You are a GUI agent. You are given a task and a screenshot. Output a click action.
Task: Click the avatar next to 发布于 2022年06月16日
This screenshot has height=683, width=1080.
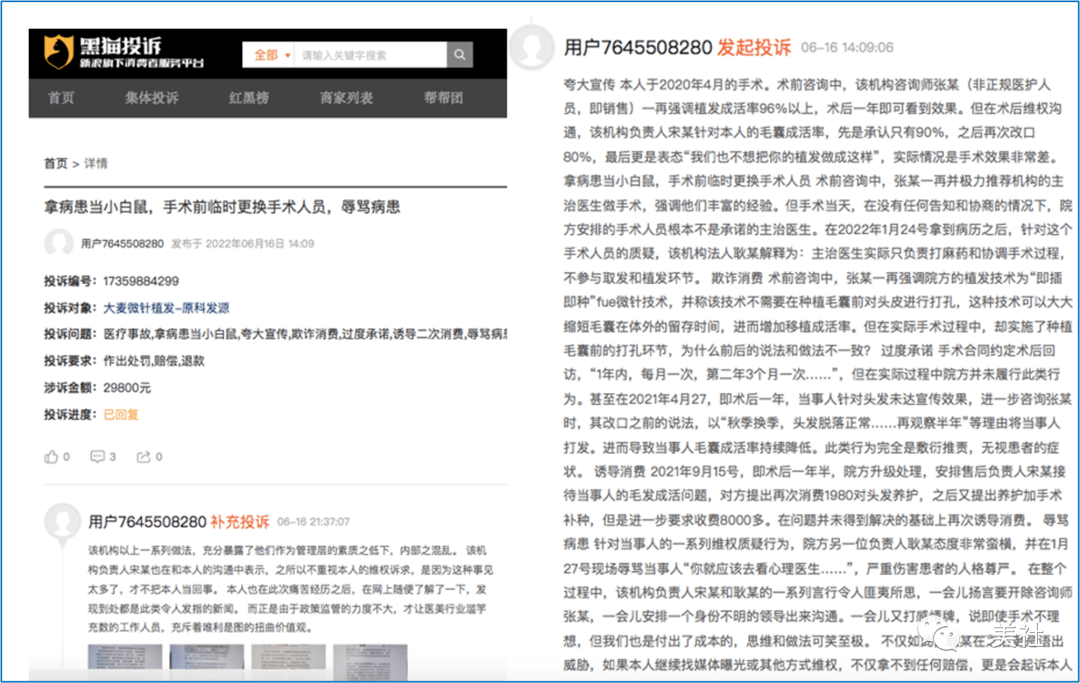pyautogui.click(x=59, y=243)
